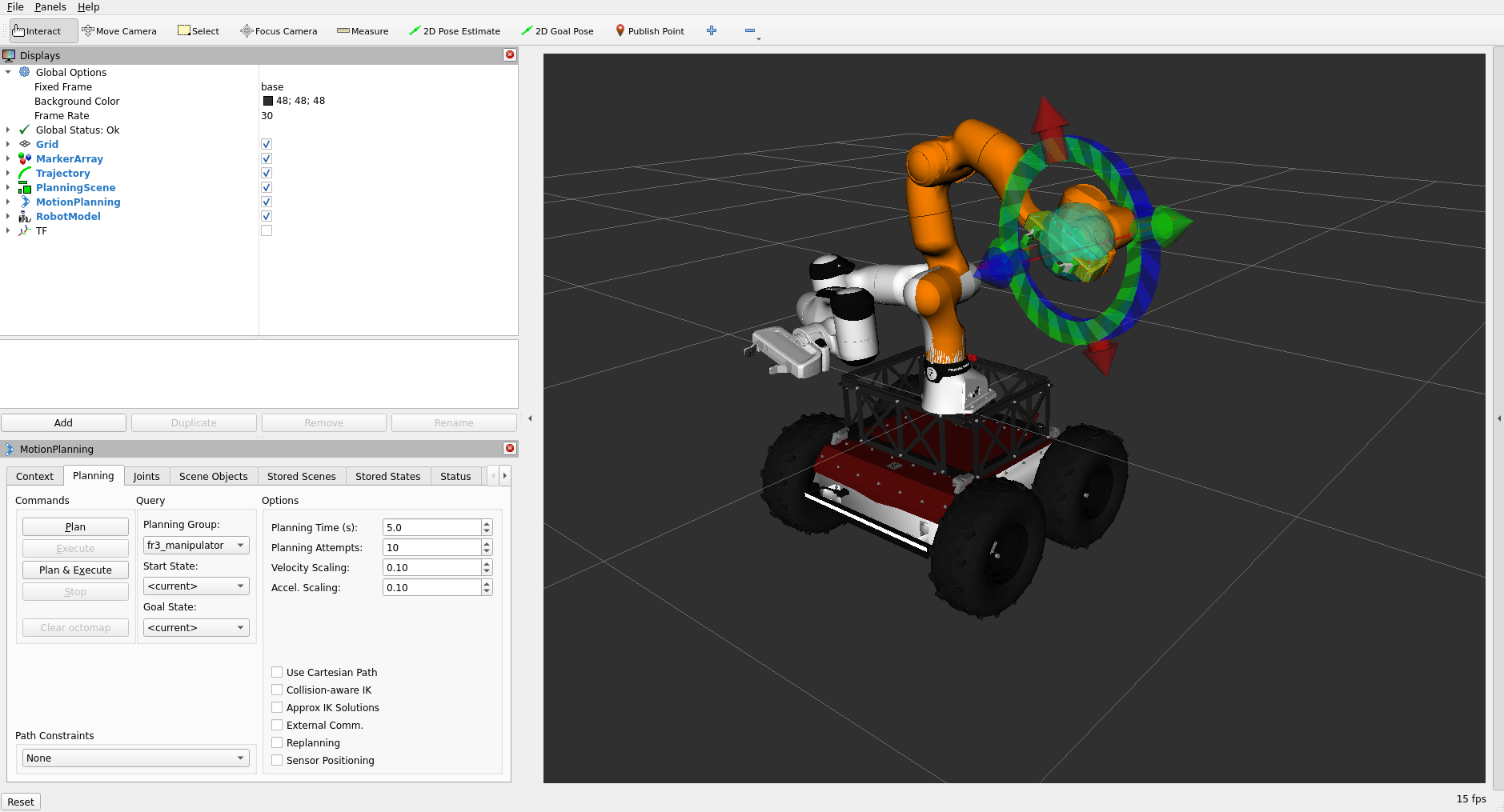Expand the Grid tree node
1504x812 pixels.
8,144
